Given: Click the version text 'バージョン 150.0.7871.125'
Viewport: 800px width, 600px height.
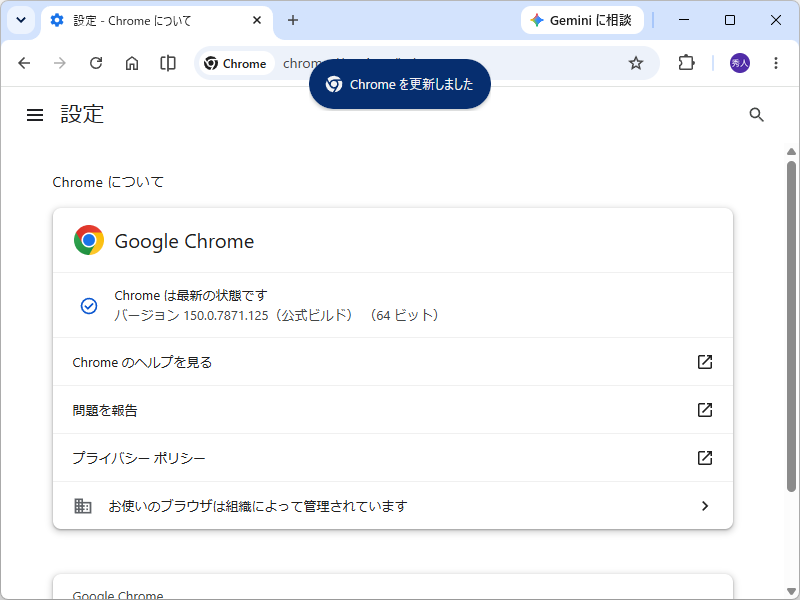Looking at the screenshot, I should point(191,315).
